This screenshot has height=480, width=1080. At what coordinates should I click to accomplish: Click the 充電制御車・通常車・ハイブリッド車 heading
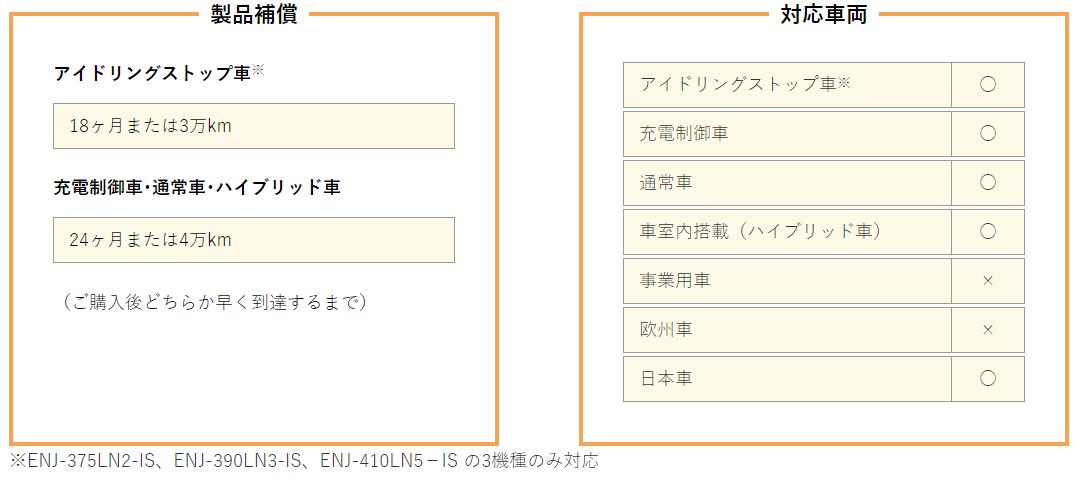click(x=197, y=187)
